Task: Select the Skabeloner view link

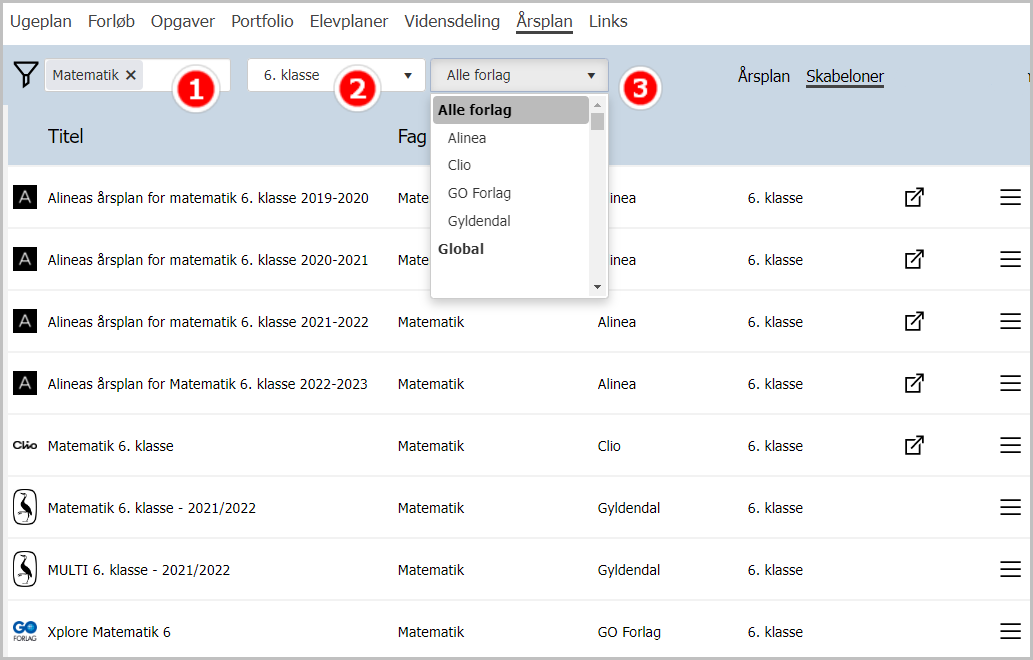Action: tap(845, 76)
